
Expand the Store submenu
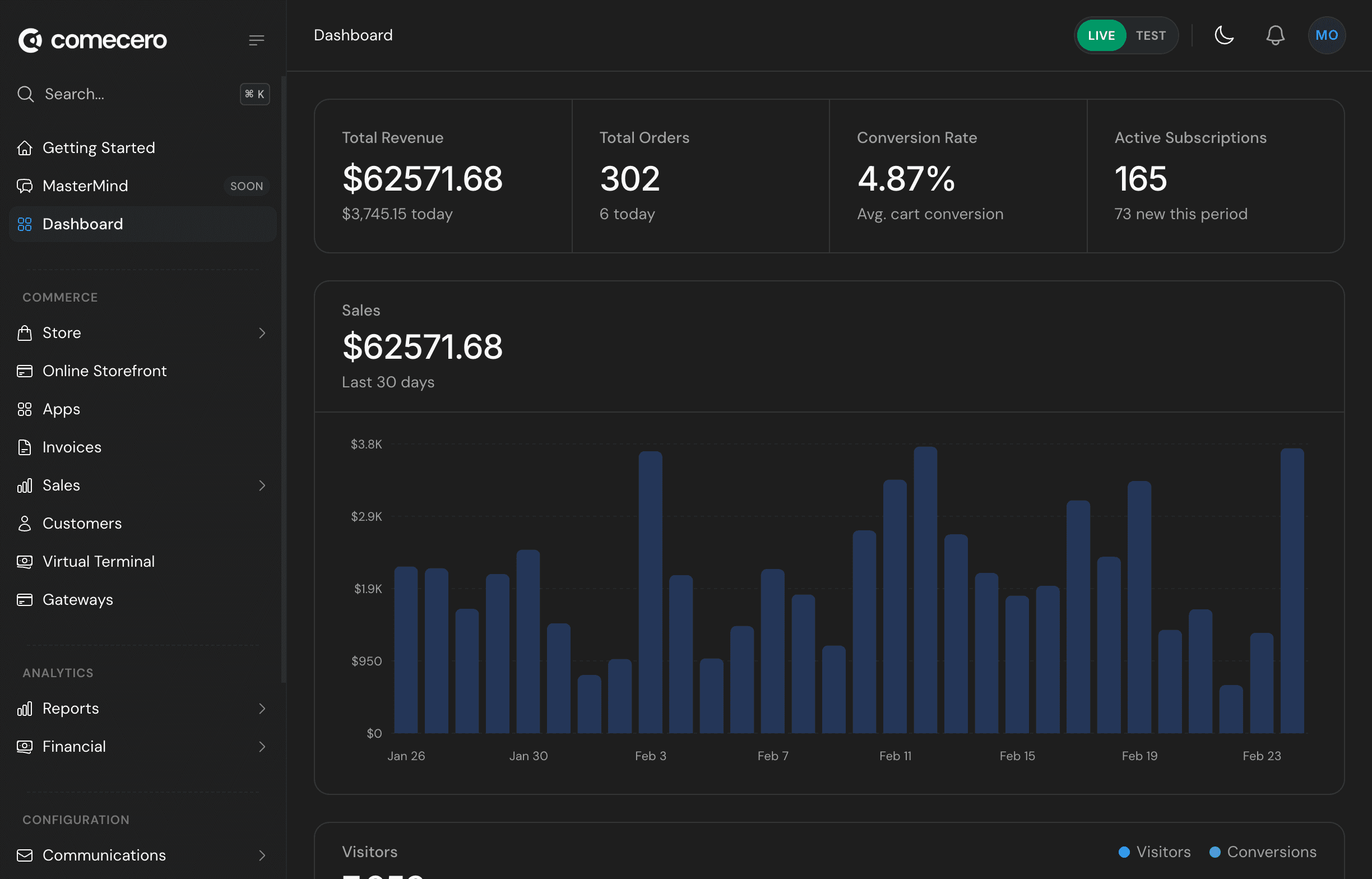(262, 333)
